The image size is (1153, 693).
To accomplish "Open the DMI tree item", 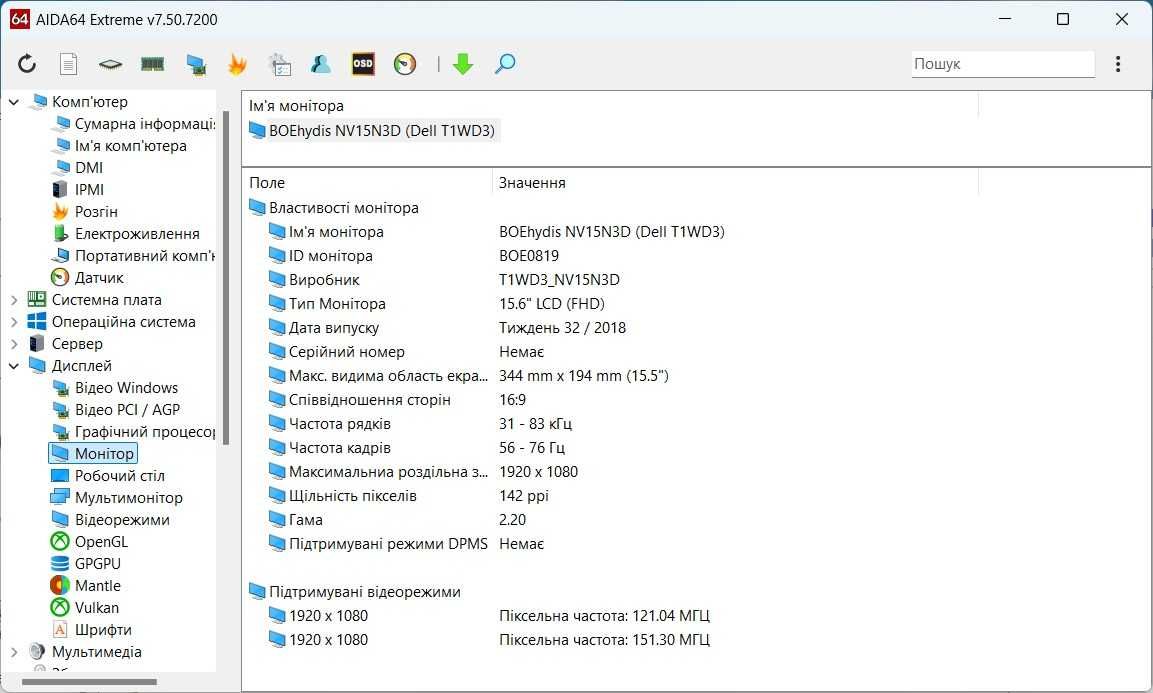I will tap(78, 168).
